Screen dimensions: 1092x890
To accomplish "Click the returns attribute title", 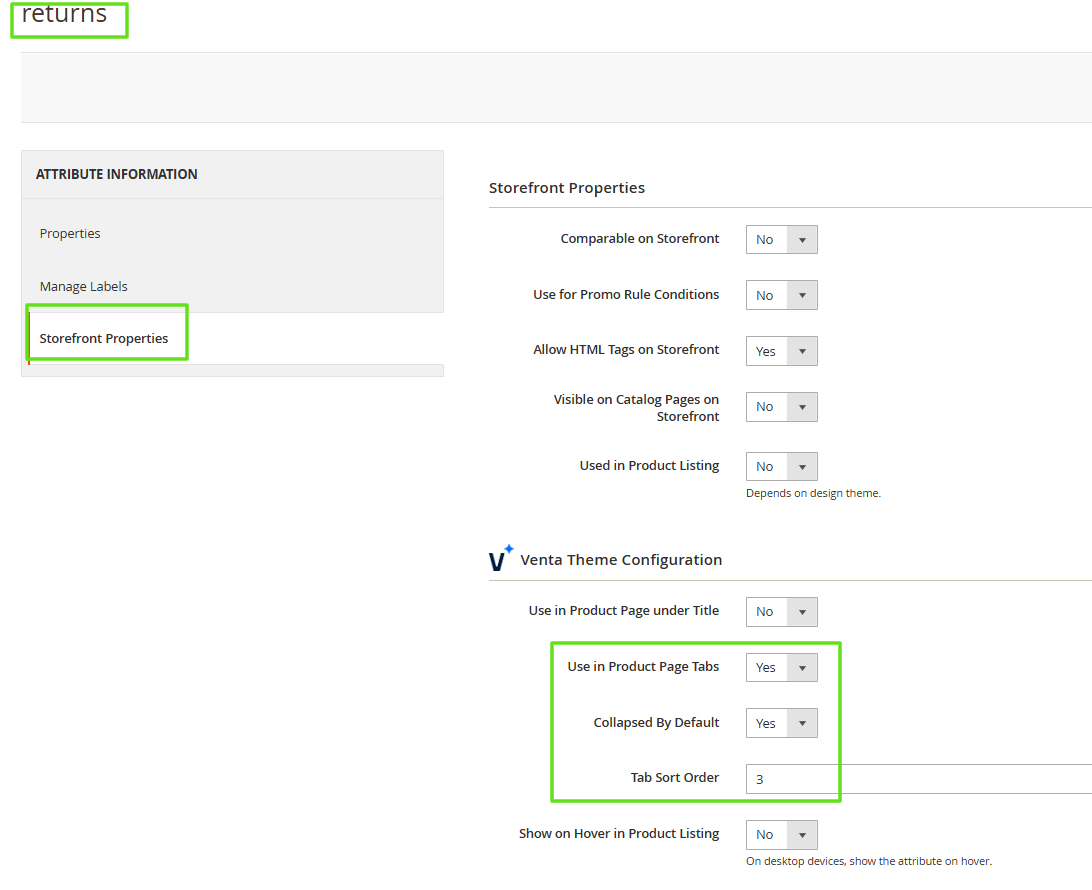I will (x=65, y=15).
